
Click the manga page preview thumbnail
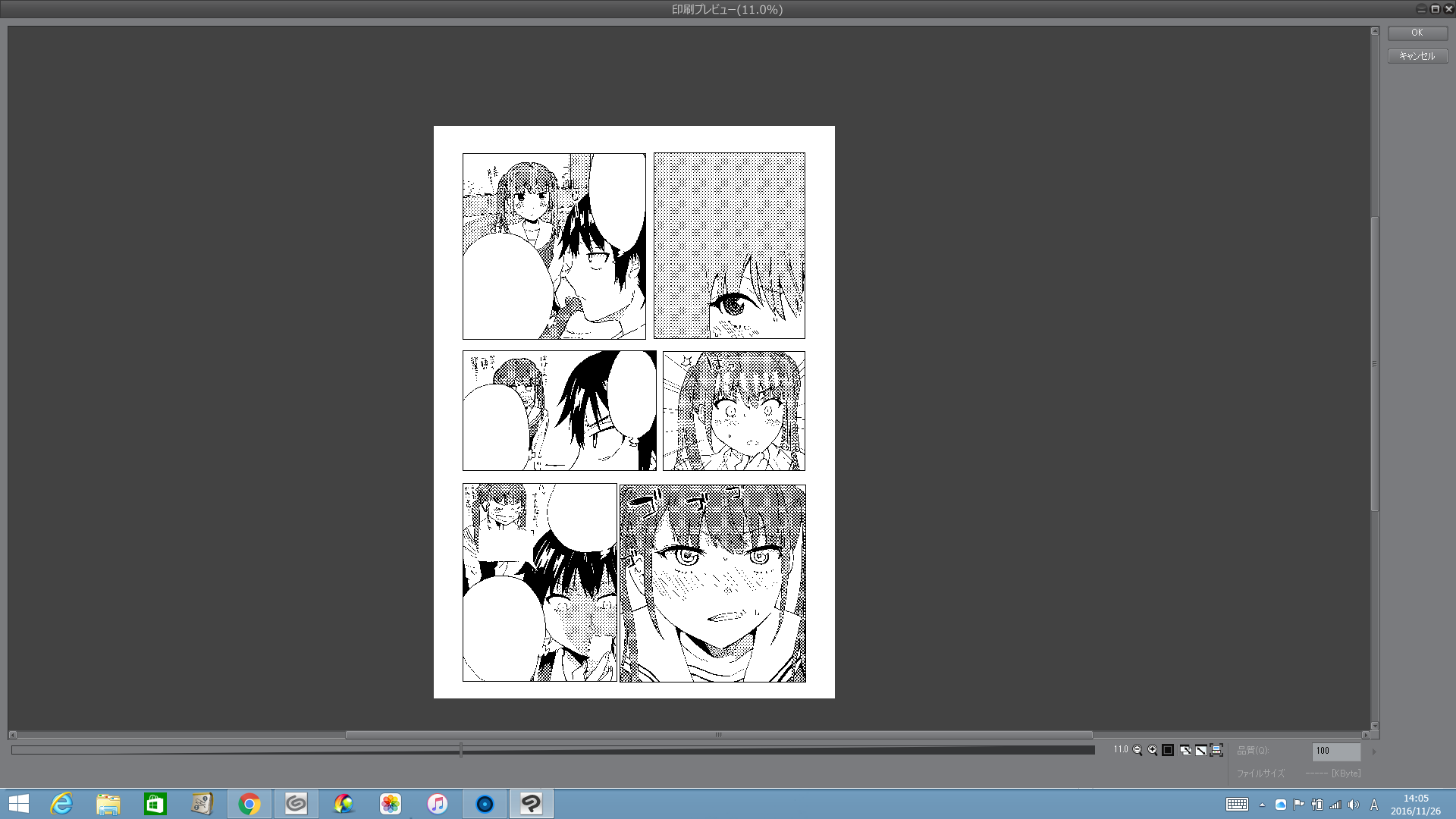634,412
